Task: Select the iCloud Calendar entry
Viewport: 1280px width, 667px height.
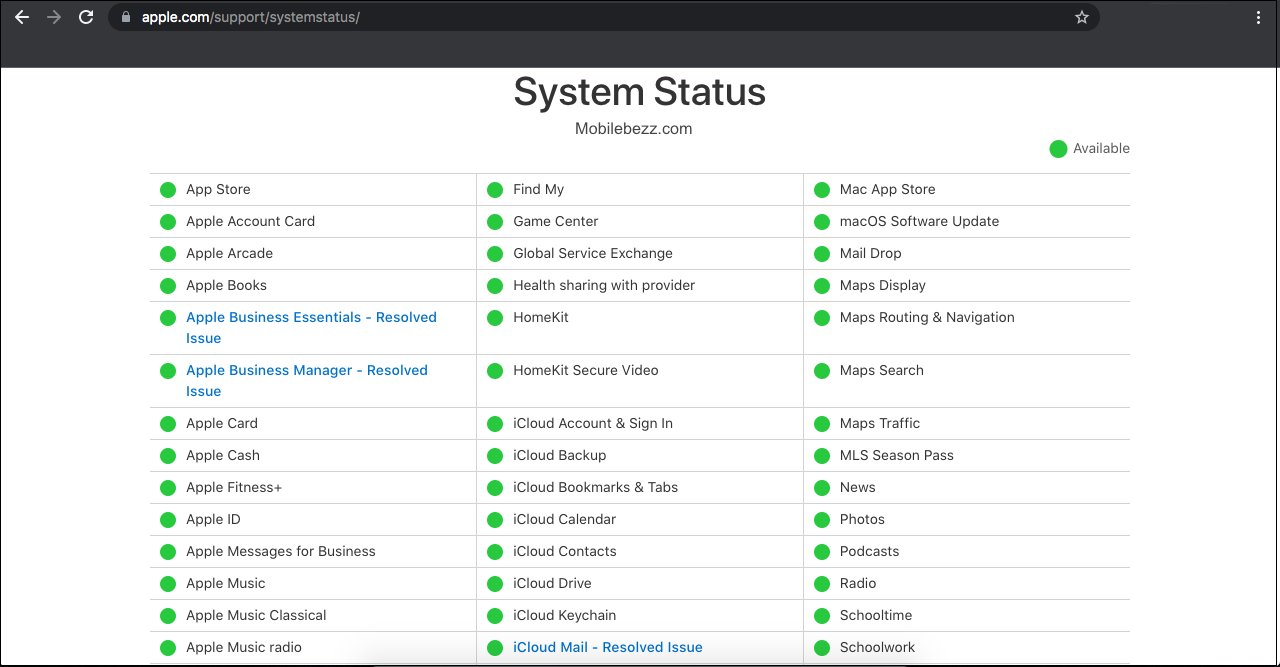Action: click(565, 519)
